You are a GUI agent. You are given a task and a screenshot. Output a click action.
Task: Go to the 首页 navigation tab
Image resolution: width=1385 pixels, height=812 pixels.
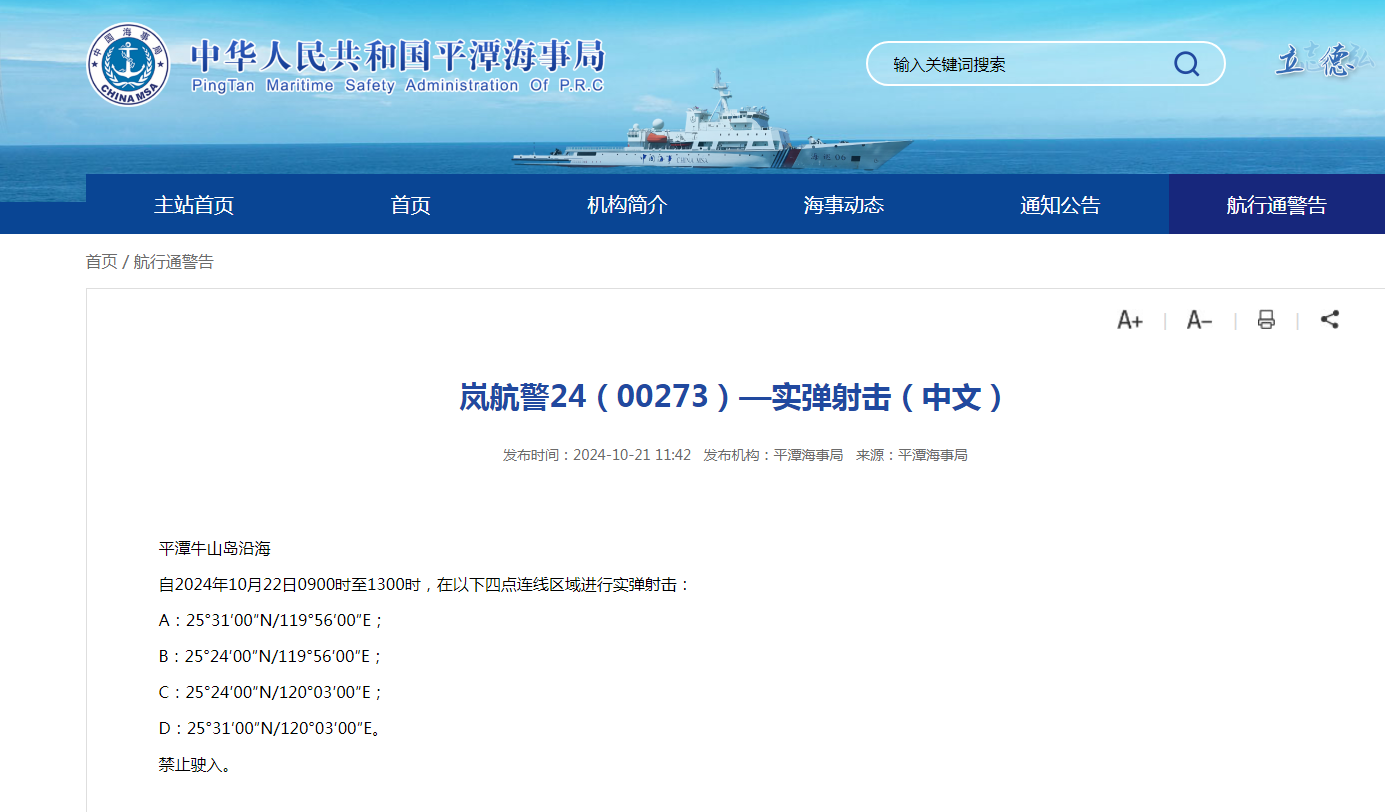[x=410, y=205]
